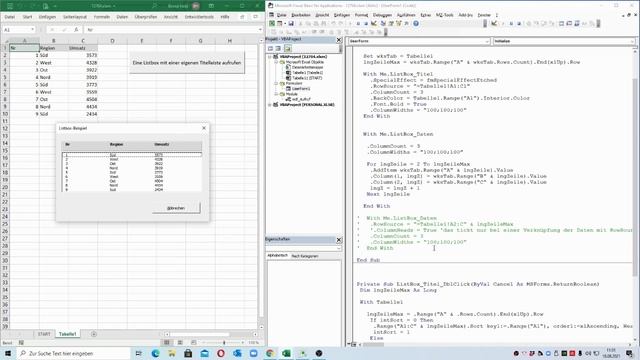
Task: Open VBA editor Ausführen menu
Action: 406,15
